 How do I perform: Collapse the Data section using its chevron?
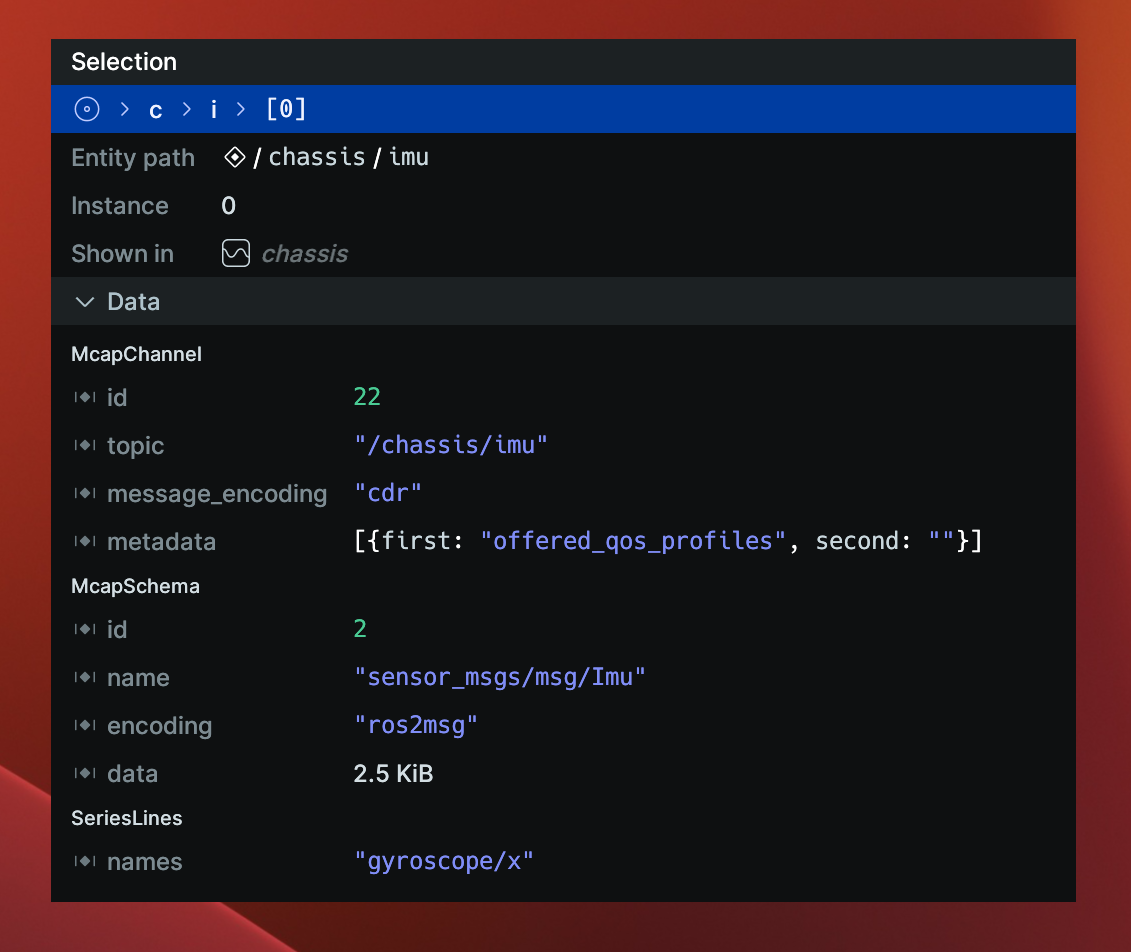(x=84, y=301)
